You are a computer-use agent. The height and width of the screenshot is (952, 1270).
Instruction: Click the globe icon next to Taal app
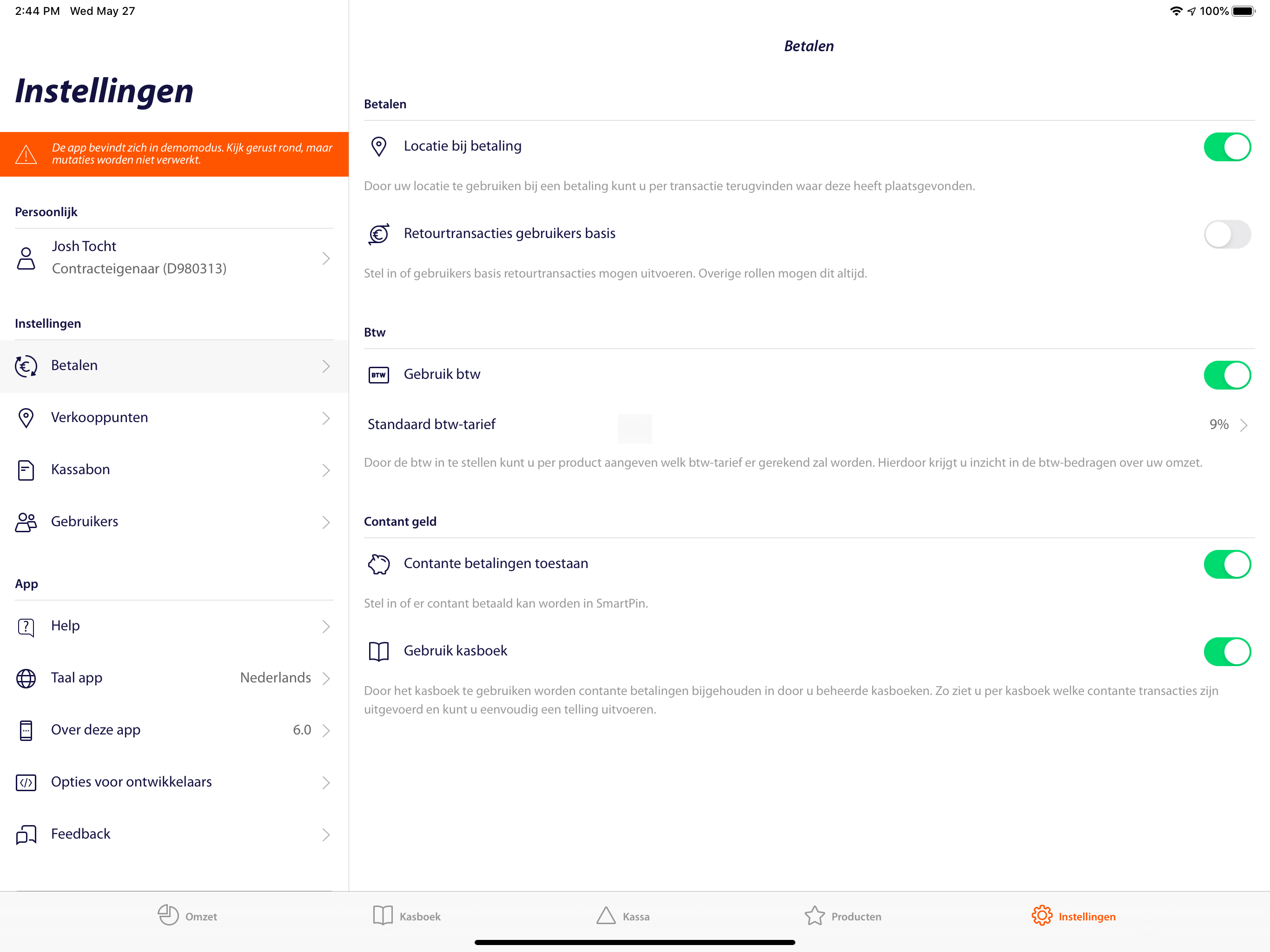point(25,678)
